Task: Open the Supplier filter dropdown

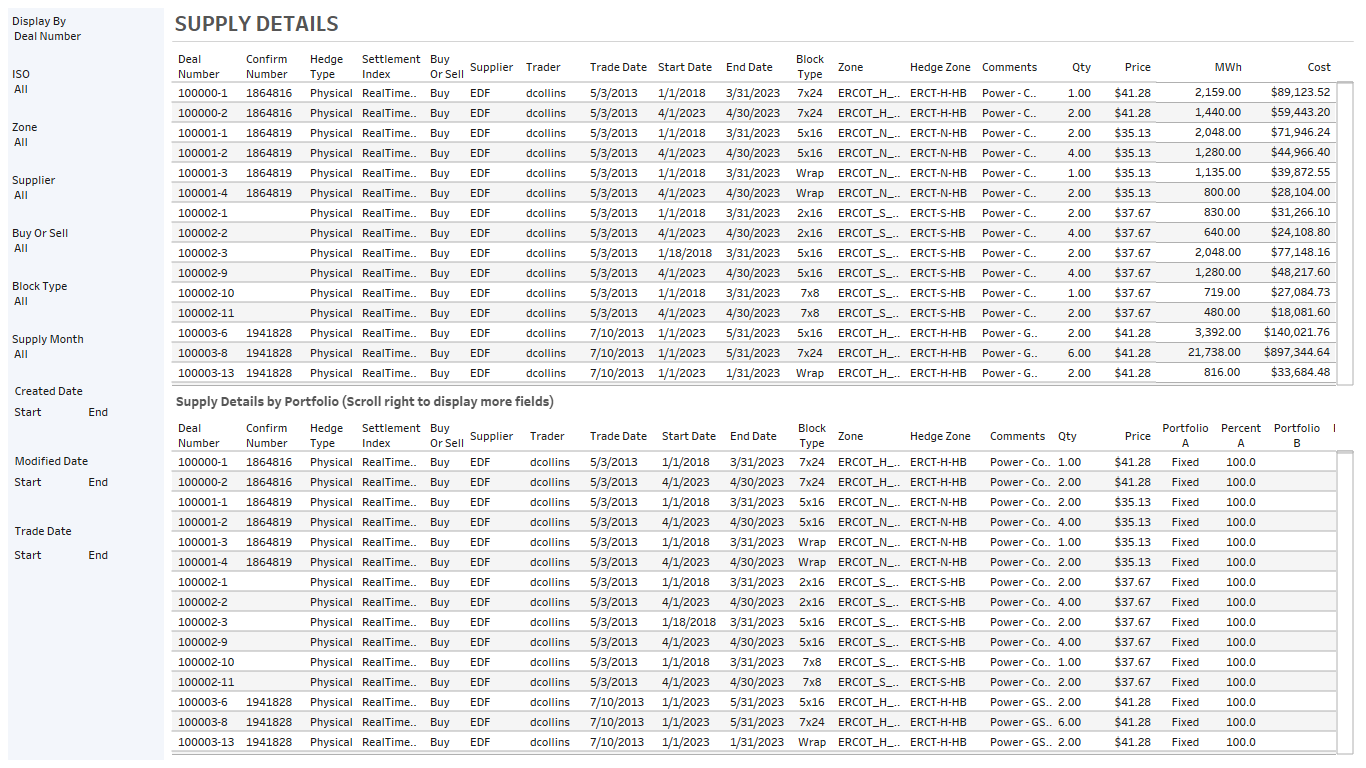Action: point(29,194)
